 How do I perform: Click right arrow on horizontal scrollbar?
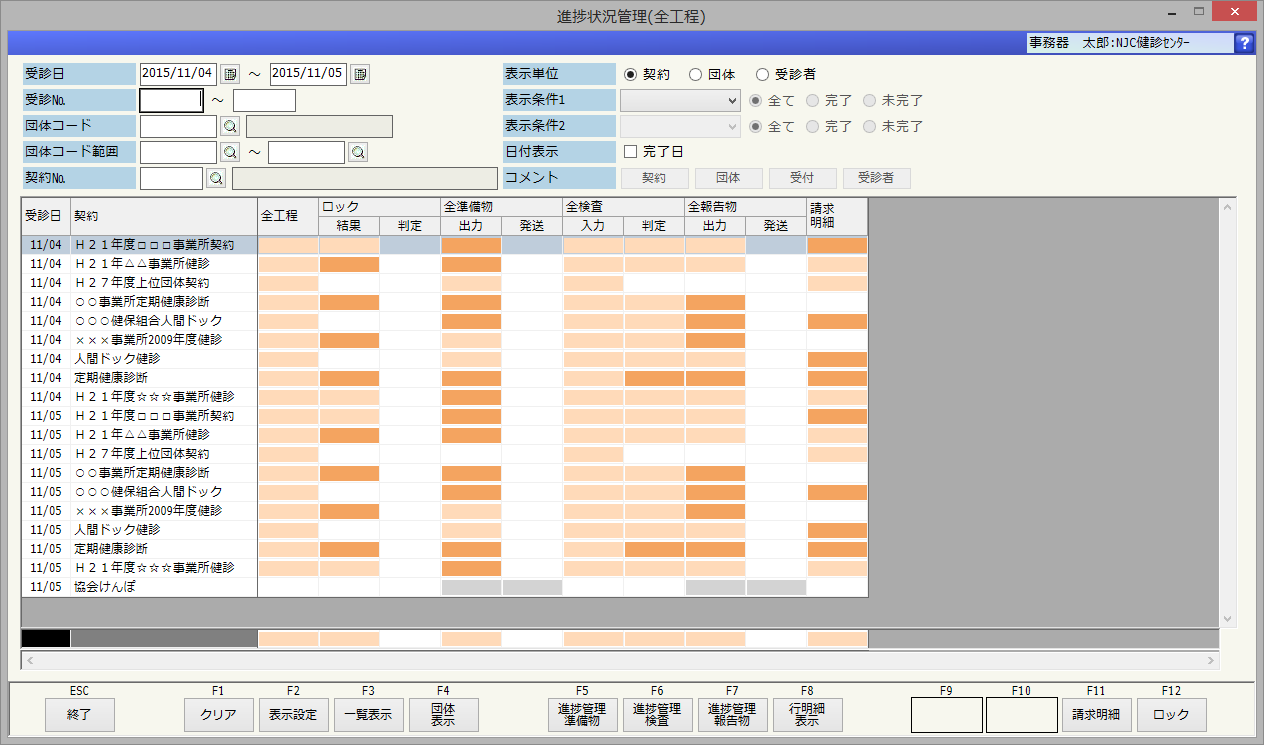coord(1212,661)
